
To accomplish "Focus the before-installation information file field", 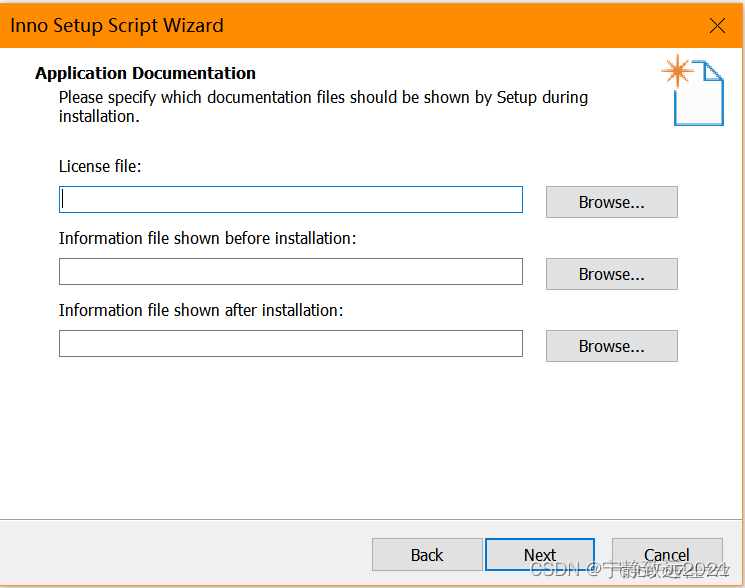I will click(x=291, y=272).
